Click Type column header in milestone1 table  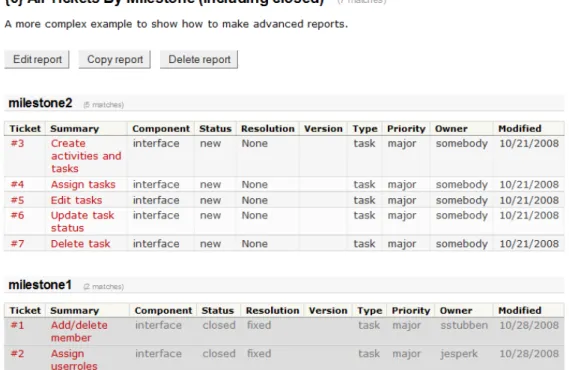(370, 311)
